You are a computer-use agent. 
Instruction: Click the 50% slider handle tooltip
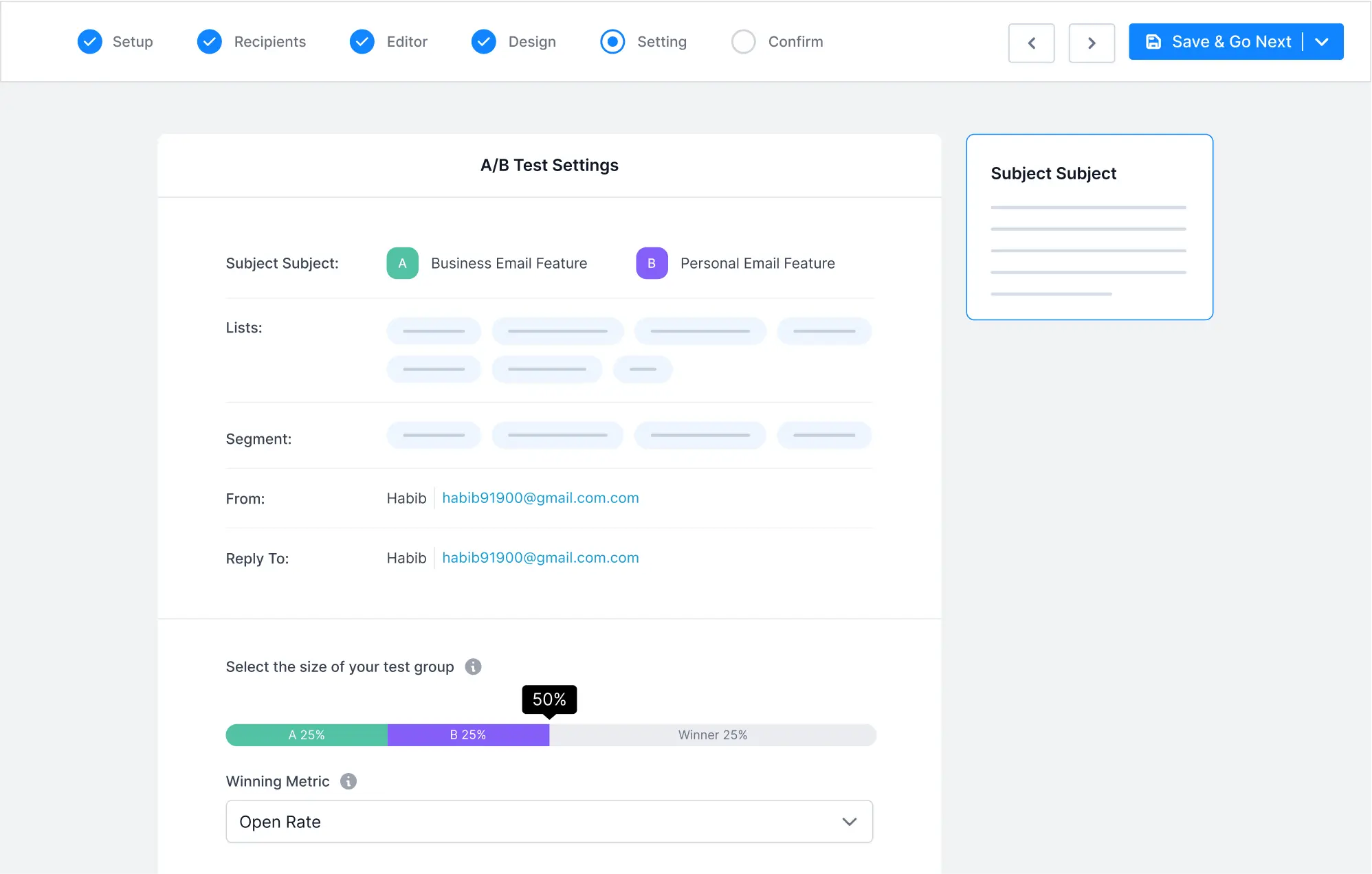pyautogui.click(x=549, y=699)
